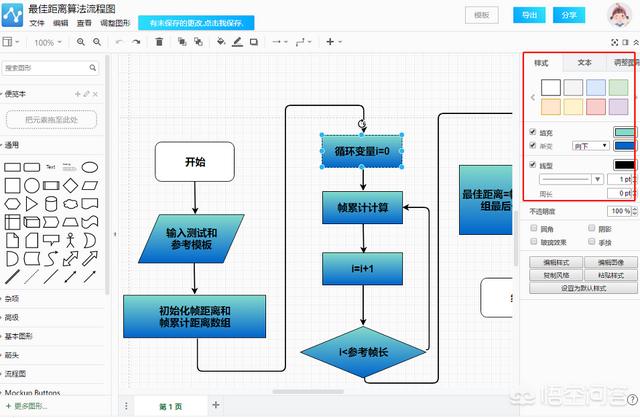Click the shadow toolbar icon
Viewport: 640px width, 418px height.
[x=254, y=42]
